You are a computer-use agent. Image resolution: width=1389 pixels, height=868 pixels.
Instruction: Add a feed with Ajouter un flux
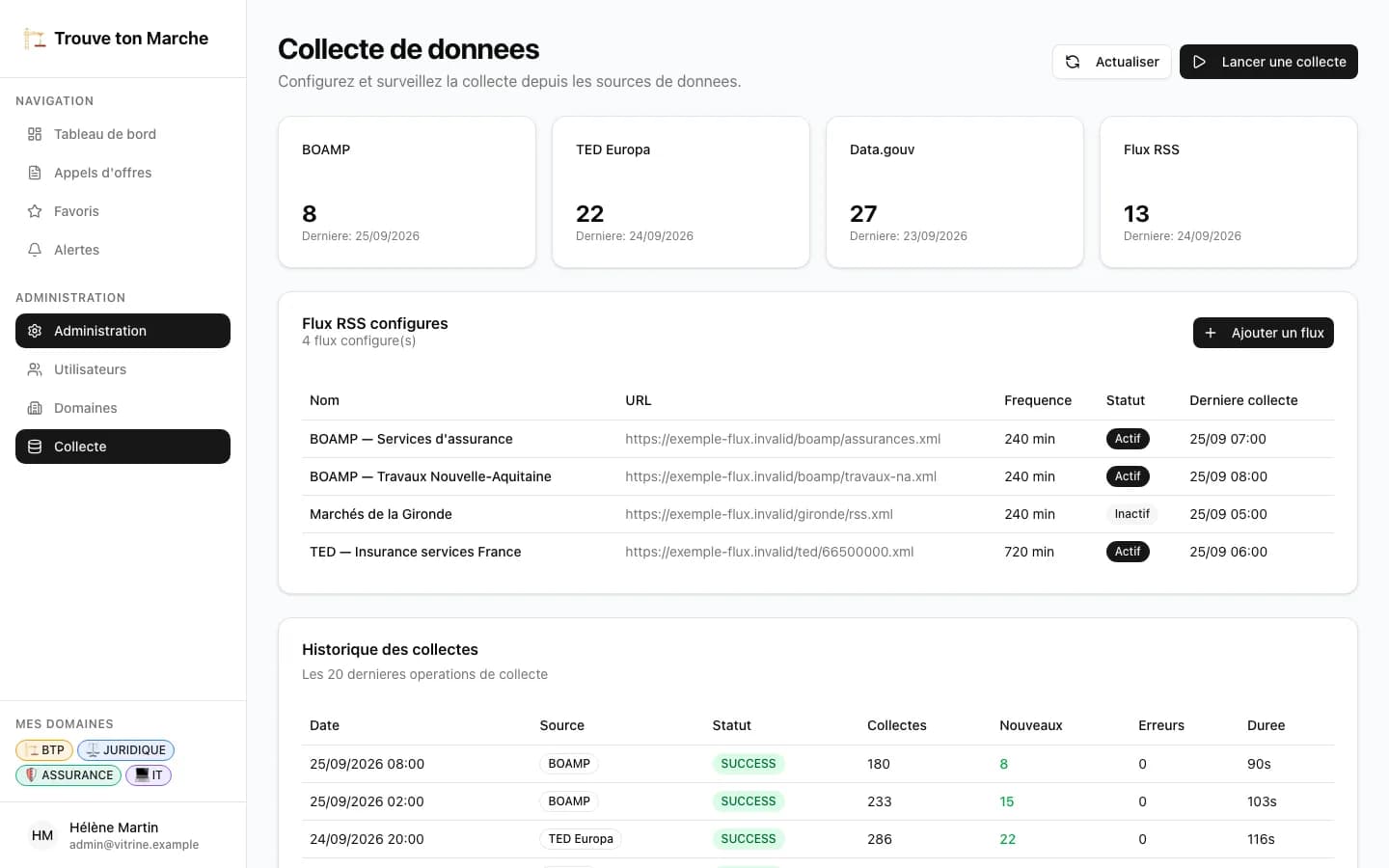click(x=1264, y=333)
